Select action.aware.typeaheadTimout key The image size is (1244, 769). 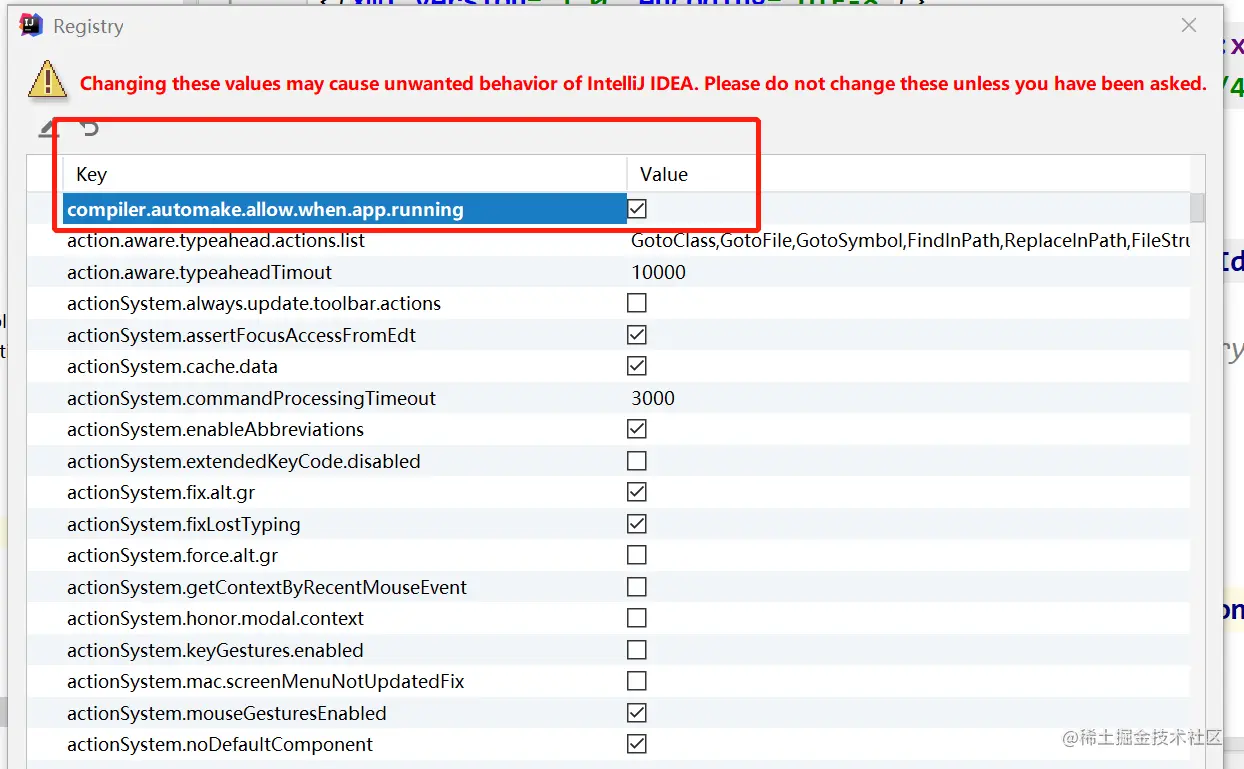coord(199,272)
